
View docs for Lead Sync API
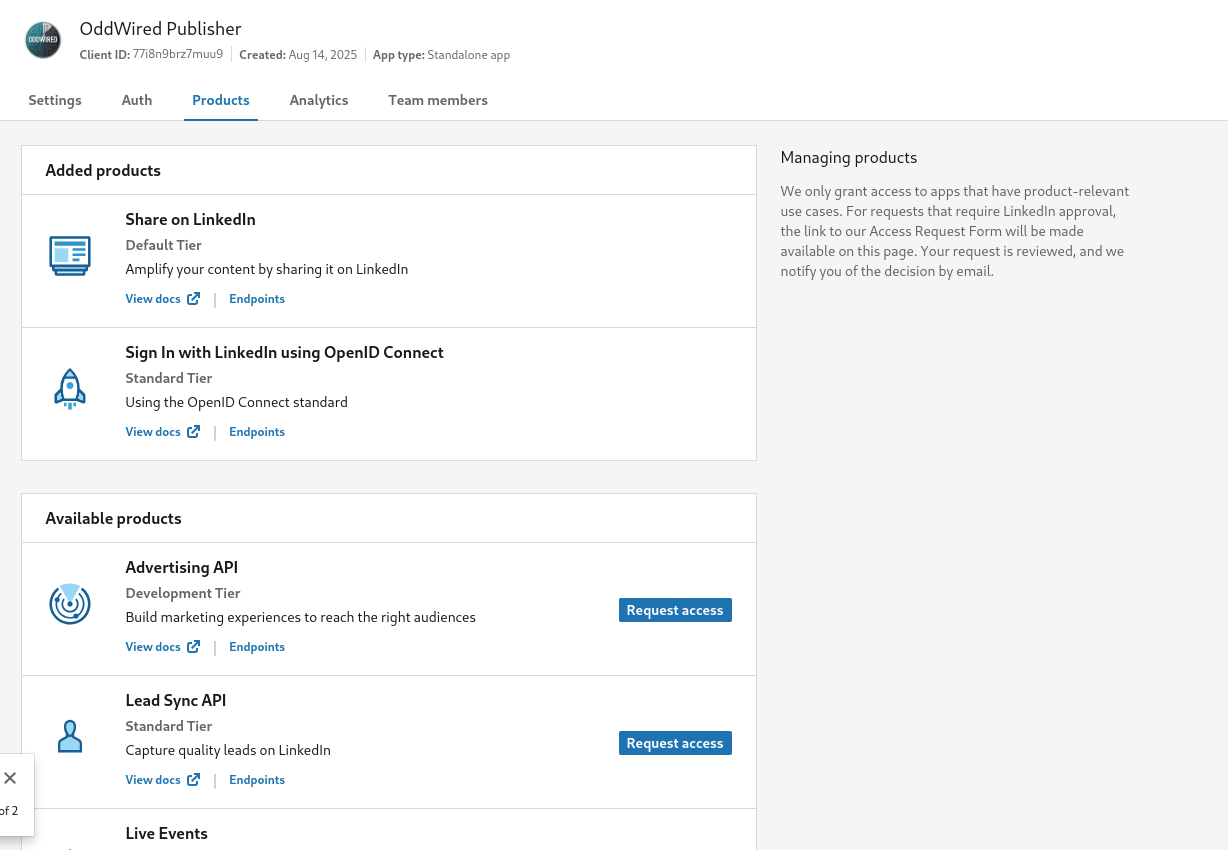pos(163,780)
